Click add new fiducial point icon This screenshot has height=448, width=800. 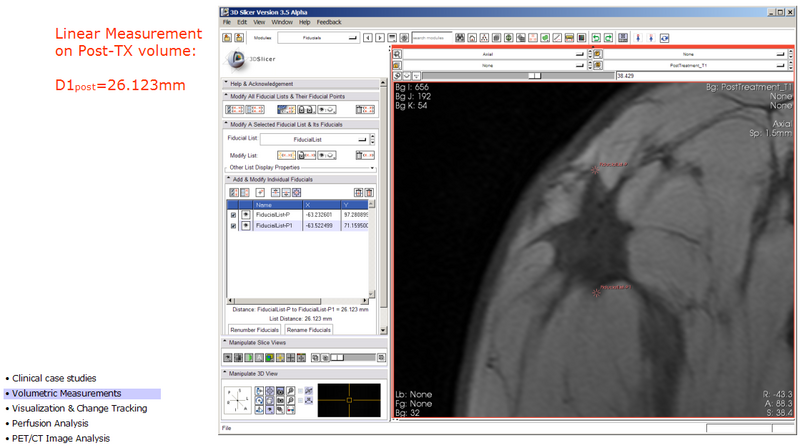tap(260, 192)
